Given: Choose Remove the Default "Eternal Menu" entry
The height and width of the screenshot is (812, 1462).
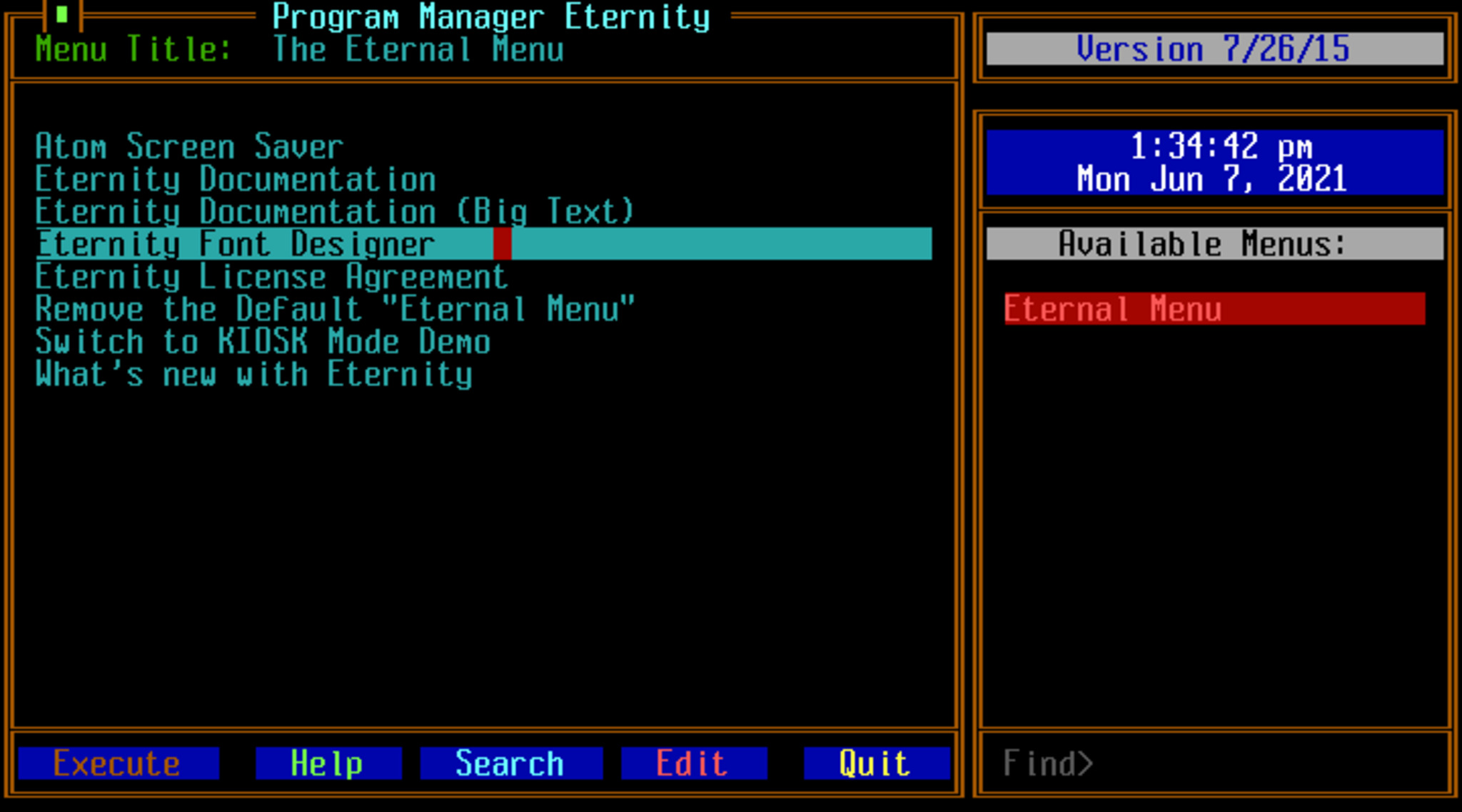Looking at the screenshot, I should tap(334, 310).
